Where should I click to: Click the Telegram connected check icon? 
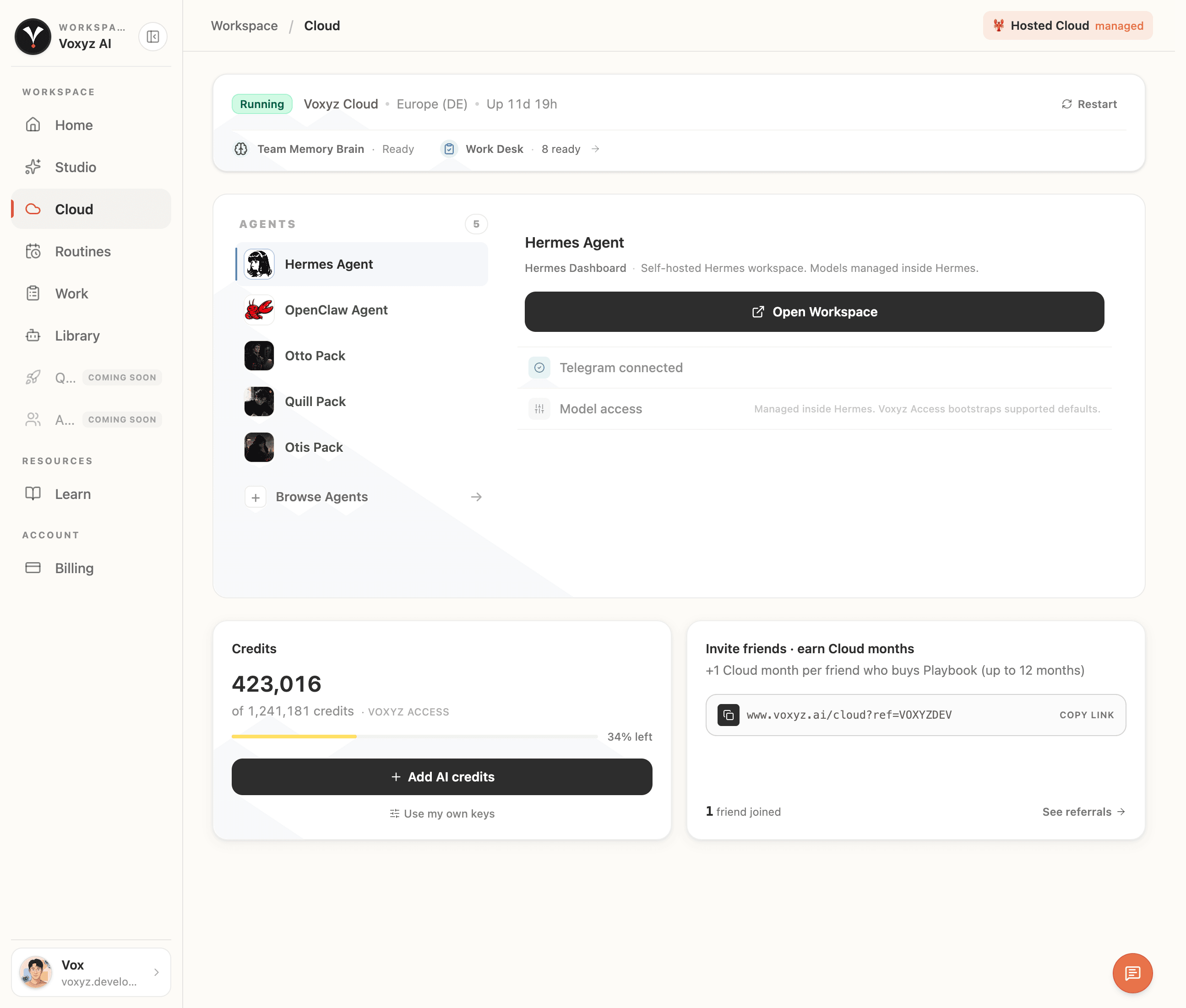coord(539,368)
